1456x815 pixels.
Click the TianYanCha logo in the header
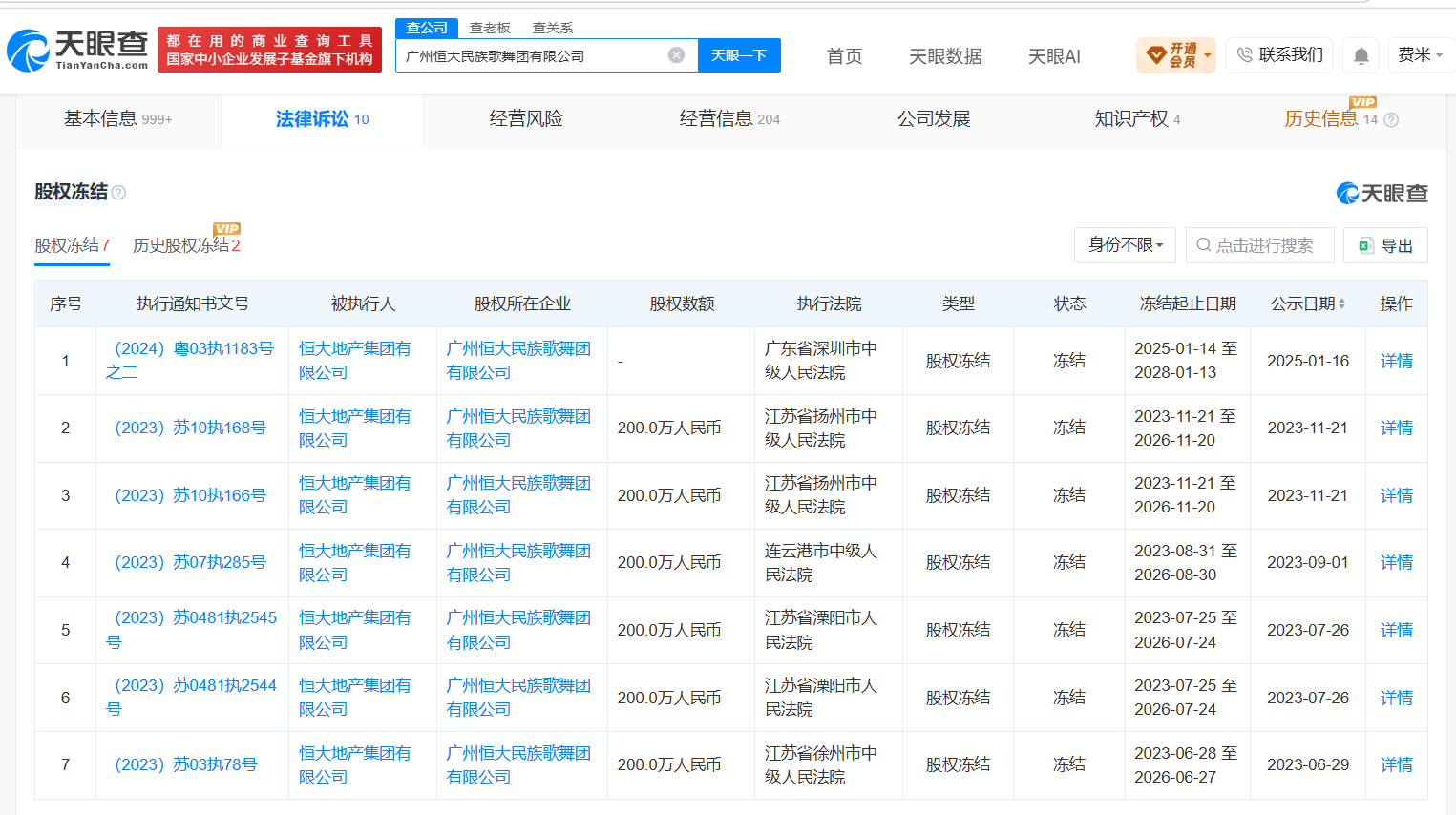point(77,50)
